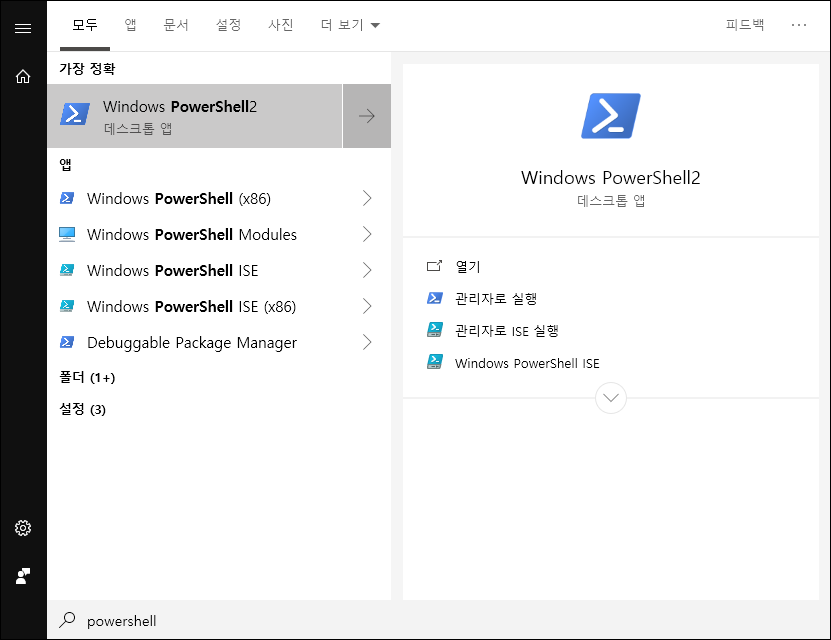
Task: Click the PowerShell icon beside 관리자로 실행
Action: tap(435, 298)
